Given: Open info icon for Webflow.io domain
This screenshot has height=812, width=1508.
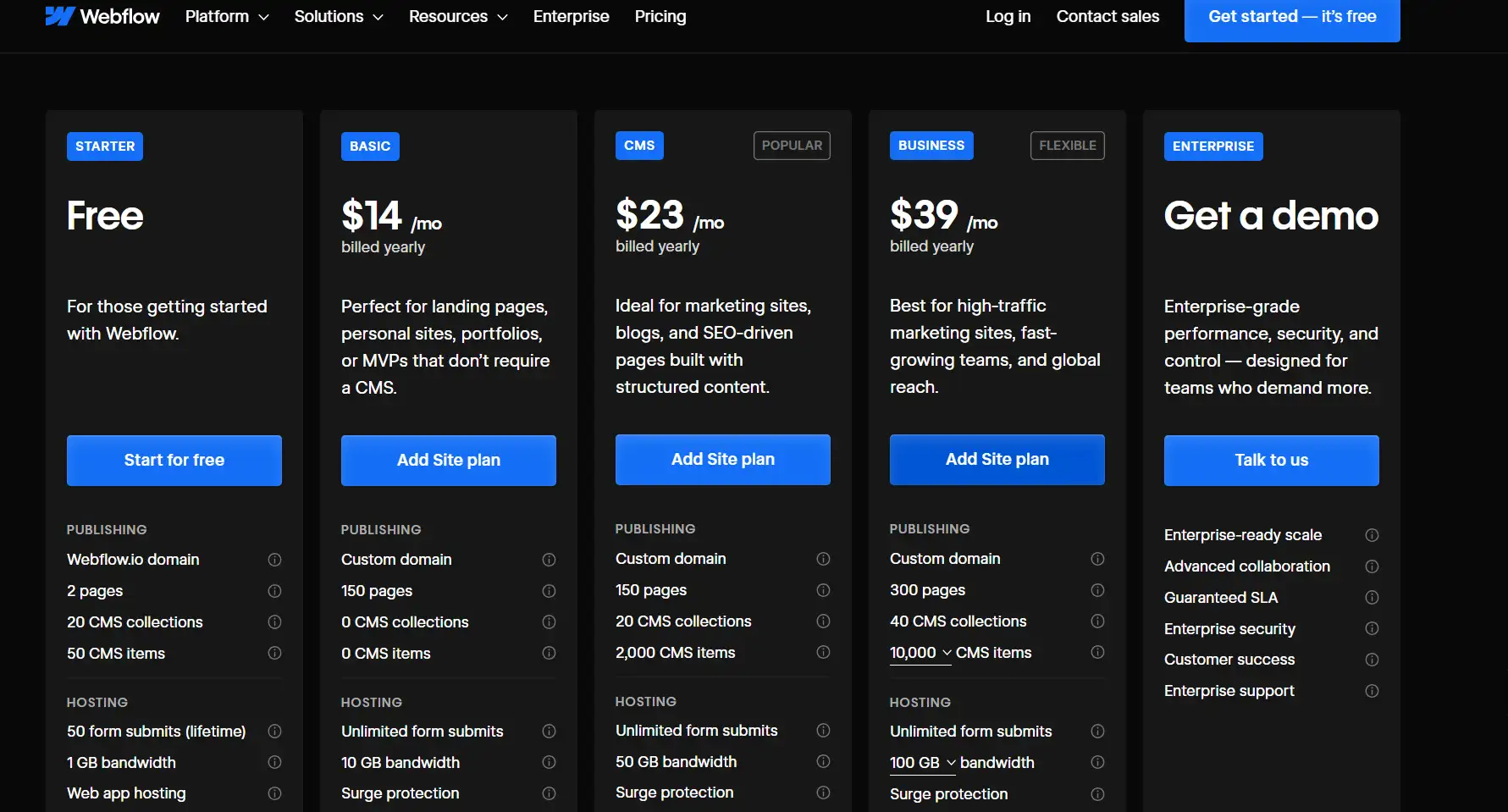Looking at the screenshot, I should coord(274,560).
